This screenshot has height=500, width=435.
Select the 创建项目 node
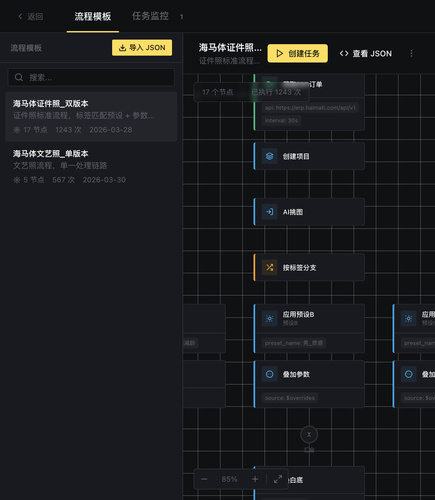309,156
